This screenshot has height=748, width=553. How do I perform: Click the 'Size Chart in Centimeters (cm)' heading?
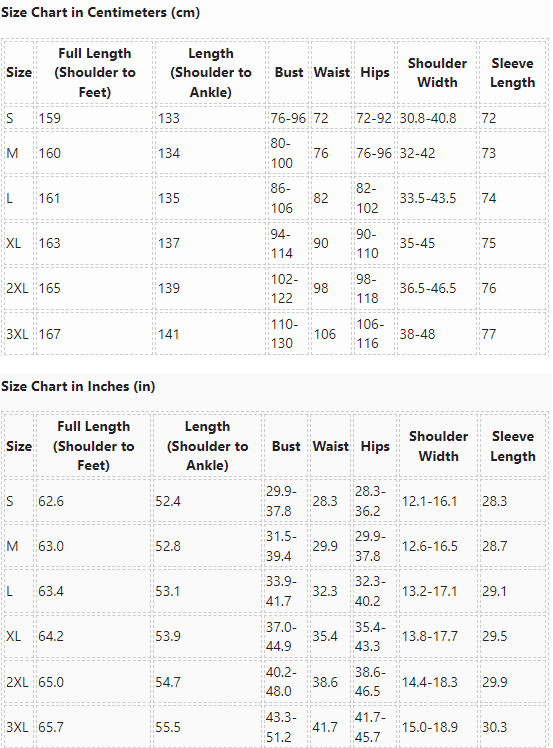click(x=100, y=12)
